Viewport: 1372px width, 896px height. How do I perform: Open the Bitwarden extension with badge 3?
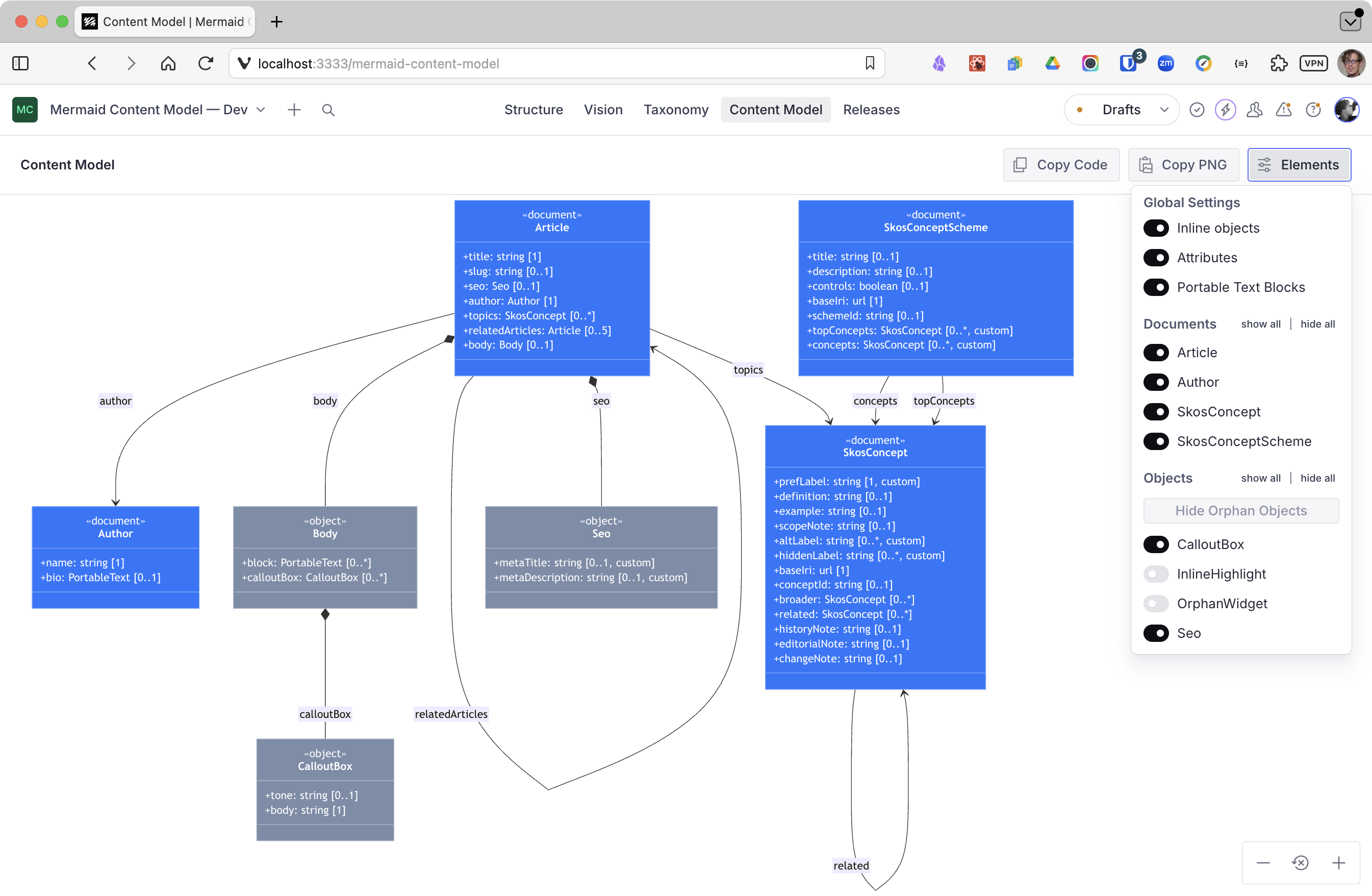[x=1130, y=62]
